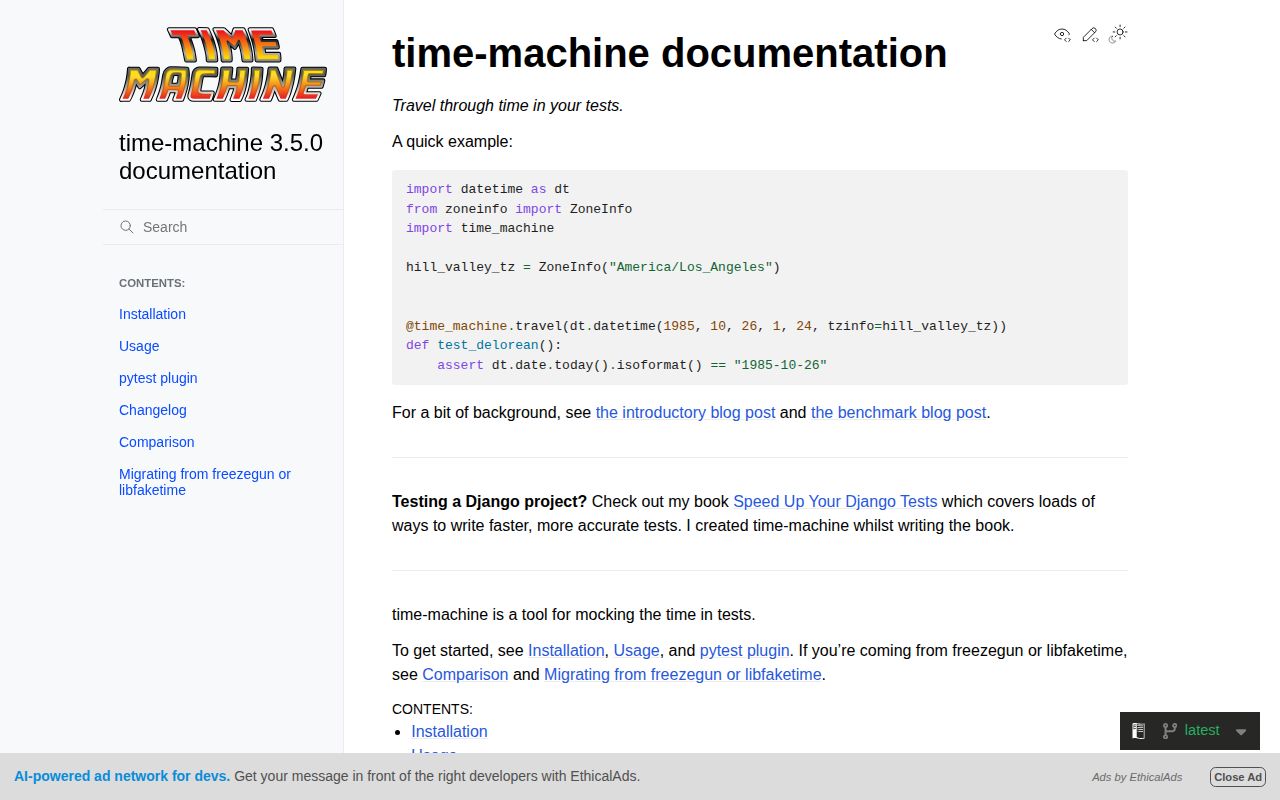Open the view source eye icon
Image resolution: width=1280 pixels, height=800 pixels.
pyautogui.click(x=1063, y=34)
